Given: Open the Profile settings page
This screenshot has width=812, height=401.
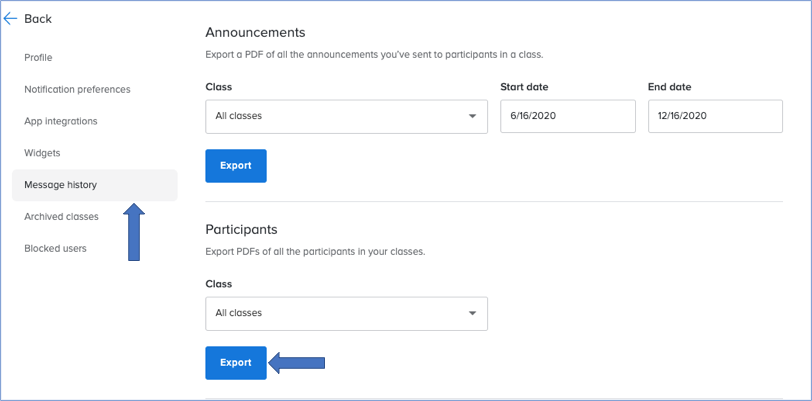Looking at the screenshot, I should click(38, 58).
